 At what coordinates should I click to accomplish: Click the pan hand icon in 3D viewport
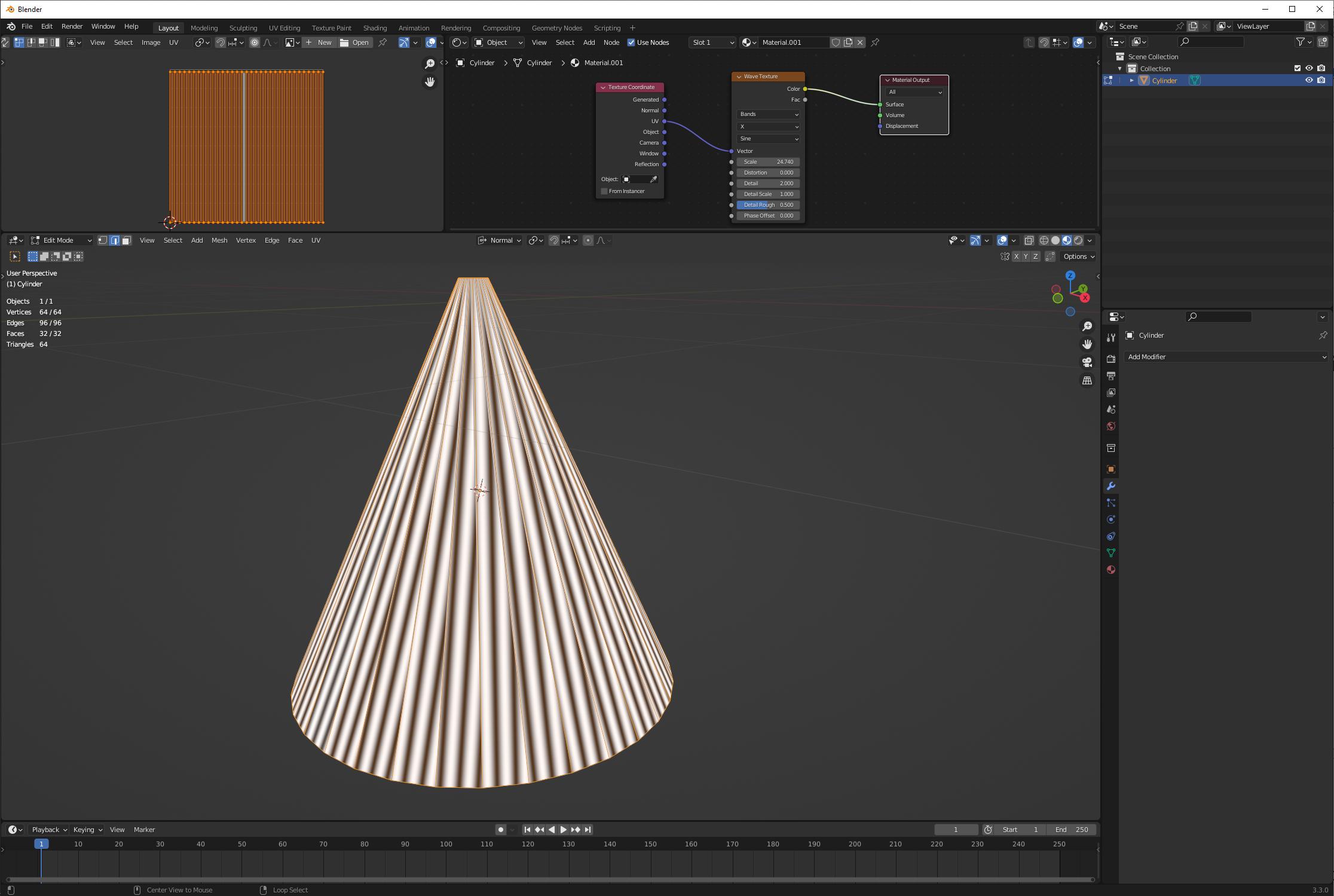pos(1087,344)
